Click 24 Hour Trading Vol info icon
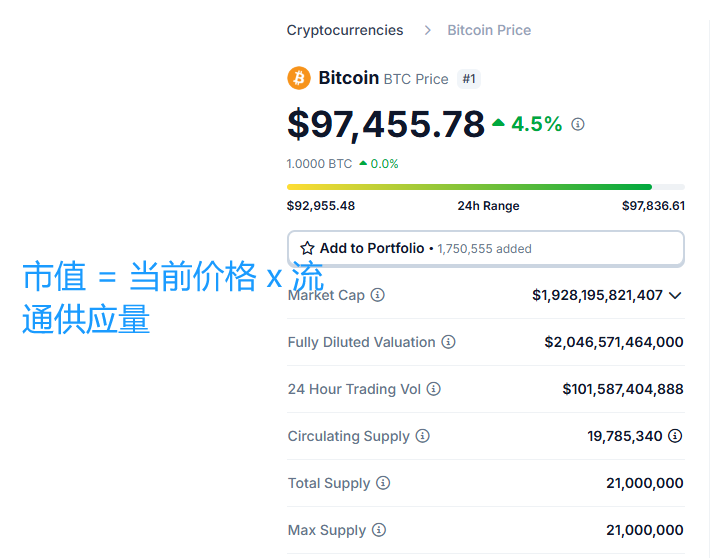 coord(433,389)
